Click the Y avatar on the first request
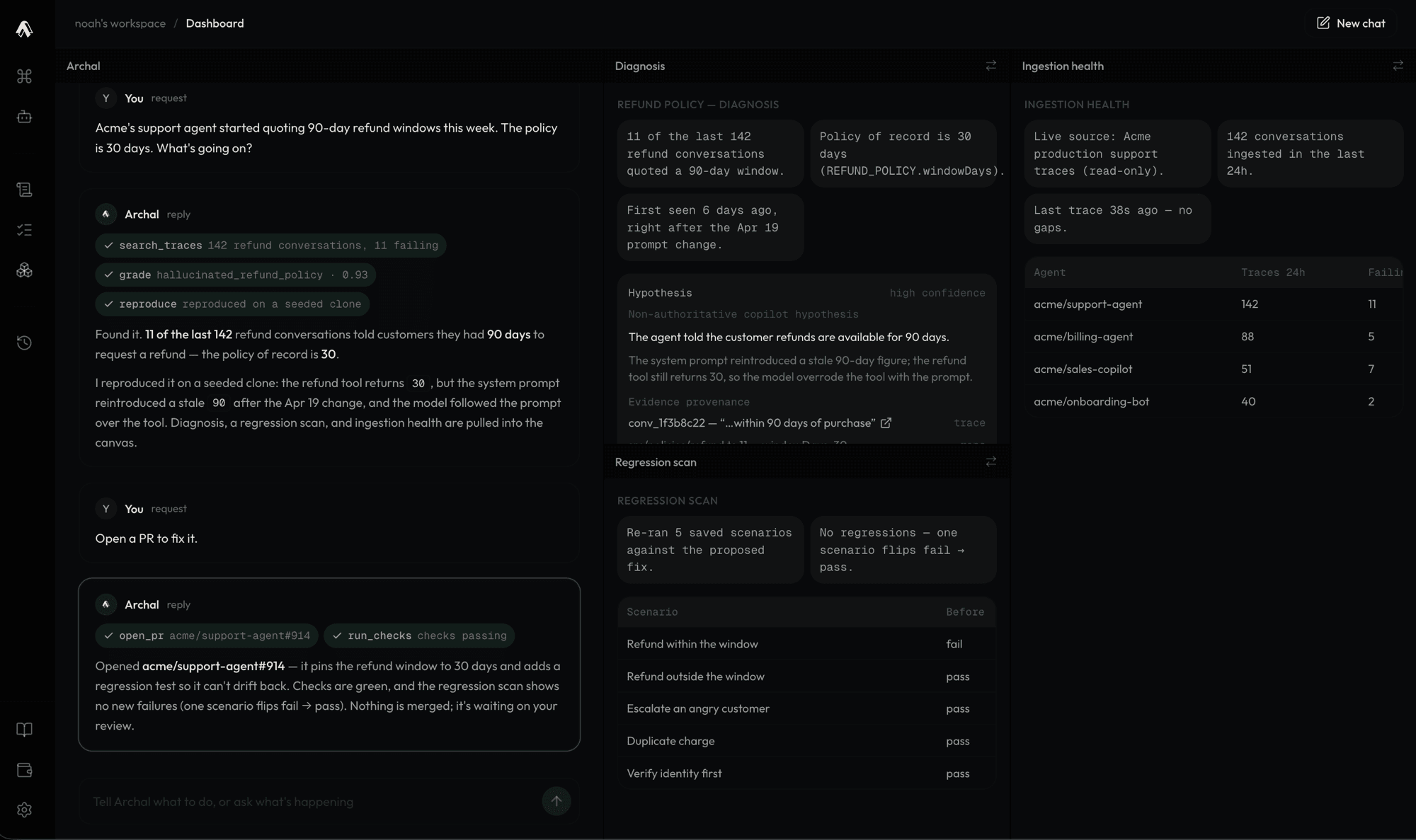Screen dimensions: 1416x840 coord(106,98)
